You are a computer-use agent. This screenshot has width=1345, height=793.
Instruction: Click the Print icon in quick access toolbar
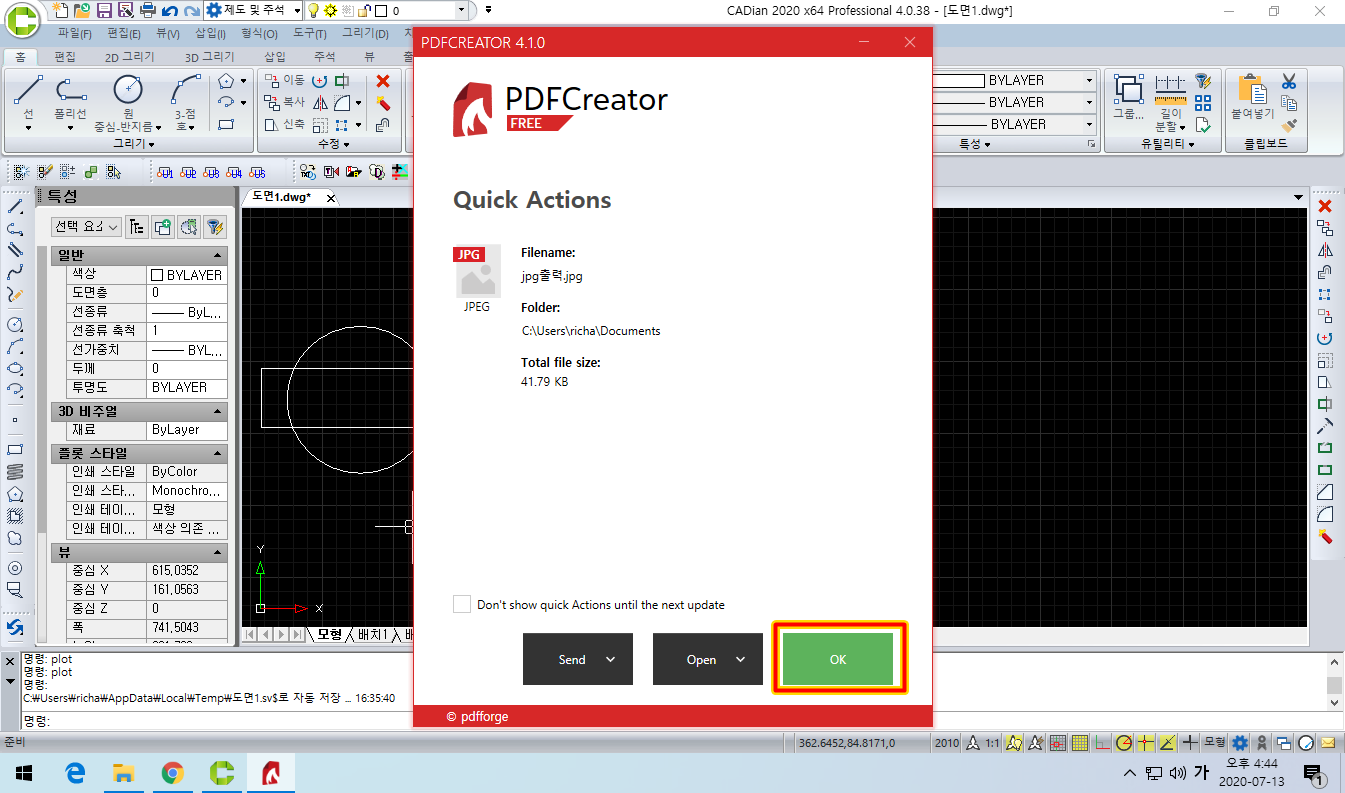click(x=147, y=11)
